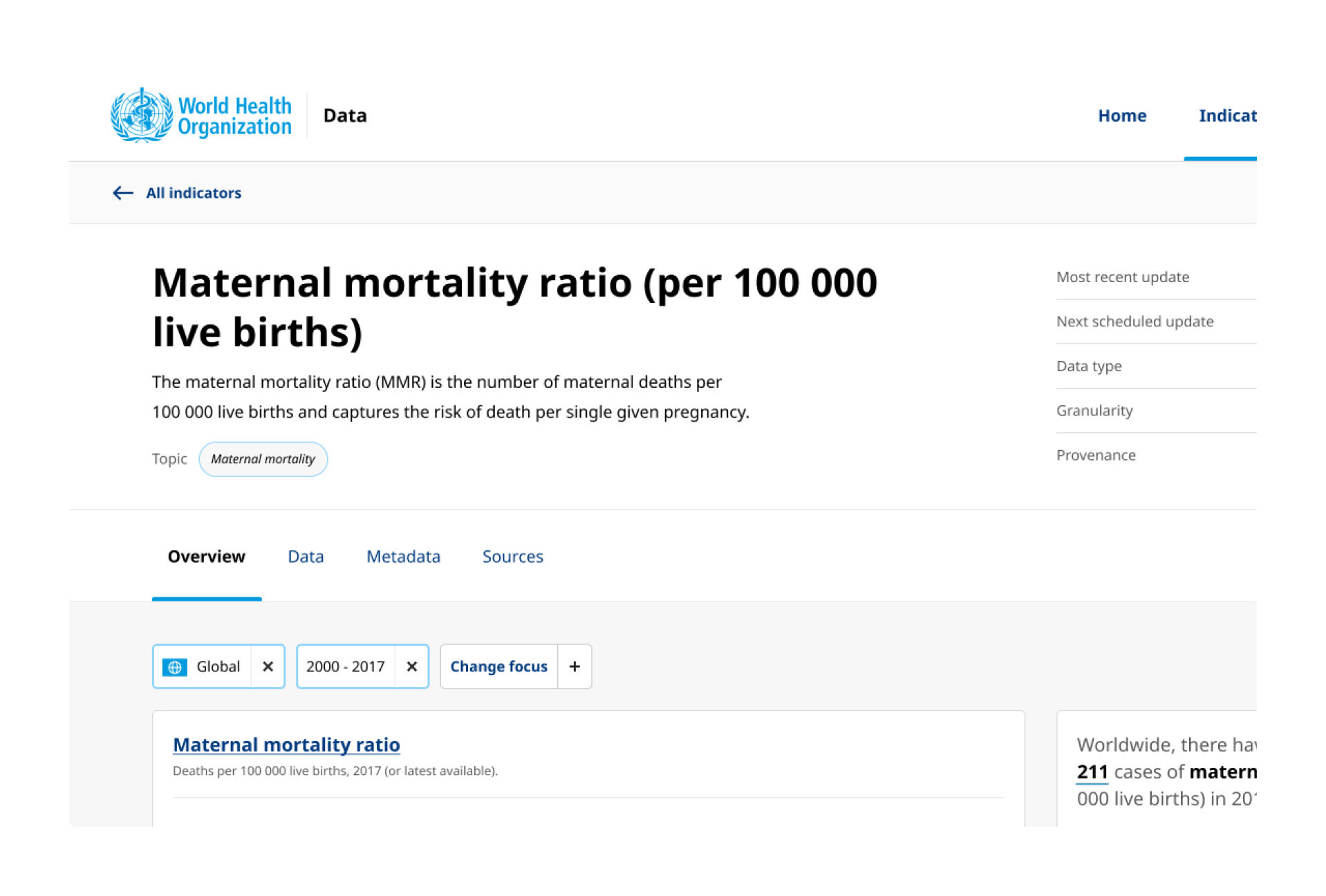Screen dimensions: 1326x896
Task: Click the World Health Organization logo
Action: pyautogui.click(x=200, y=115)
